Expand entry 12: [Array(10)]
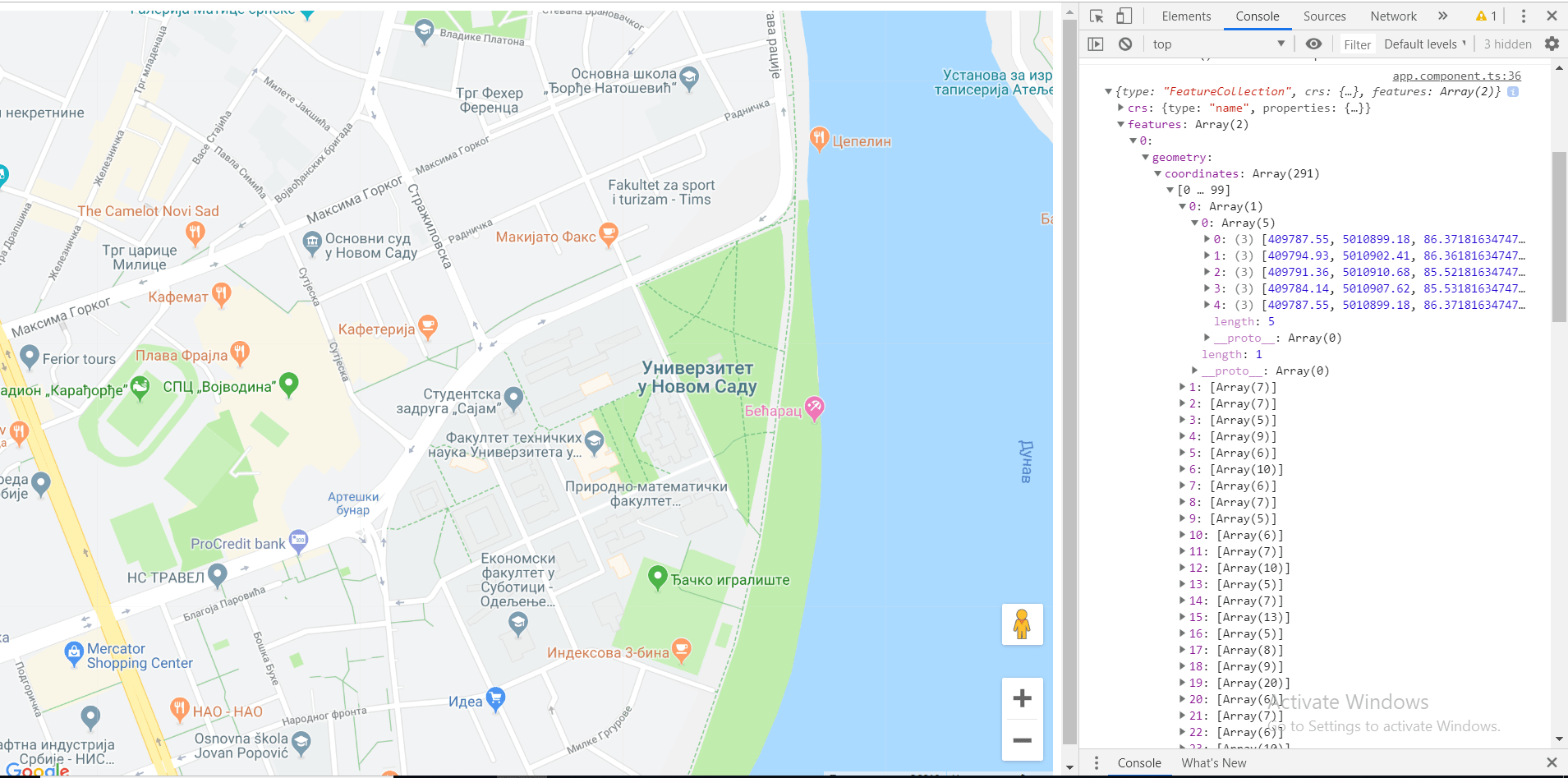1568x778 pixels. click(x=1182, y=568)
